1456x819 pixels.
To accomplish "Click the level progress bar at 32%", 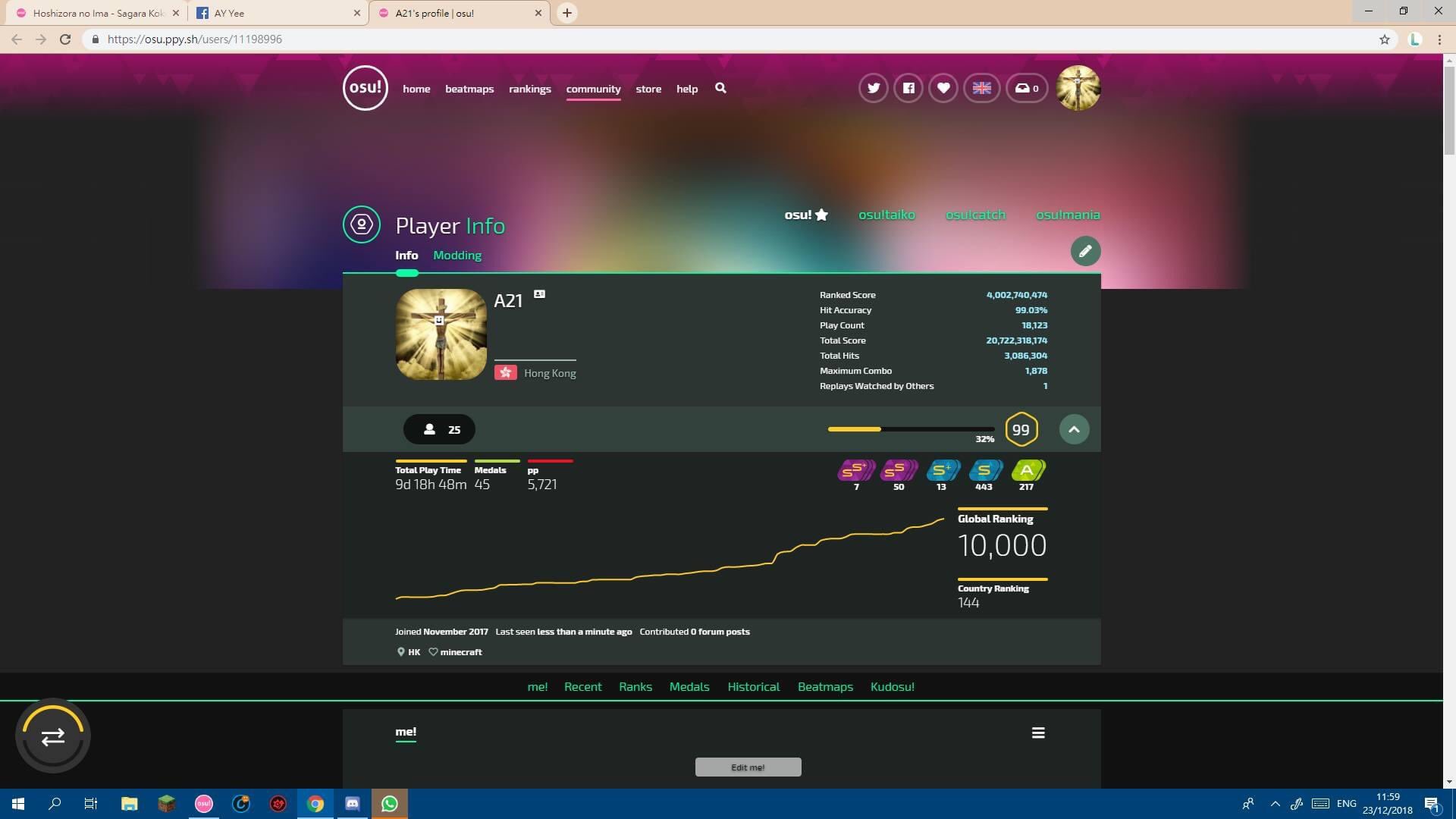I will click(911, 429).
